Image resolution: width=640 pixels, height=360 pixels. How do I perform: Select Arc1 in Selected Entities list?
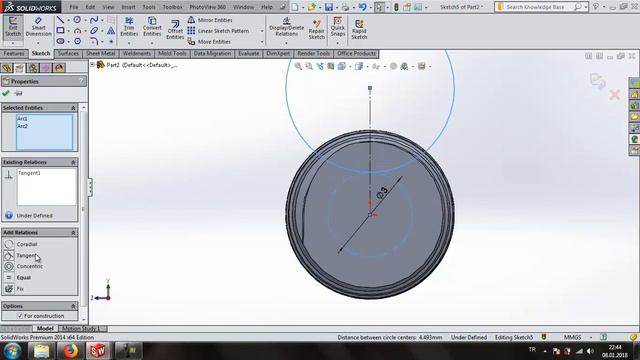pos(22,119)
